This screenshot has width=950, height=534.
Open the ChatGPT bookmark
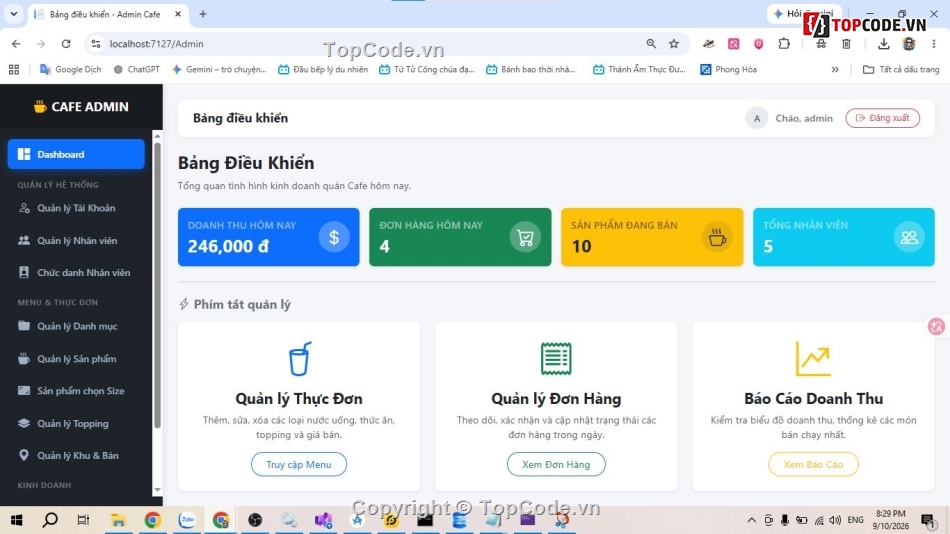point(137,70)
